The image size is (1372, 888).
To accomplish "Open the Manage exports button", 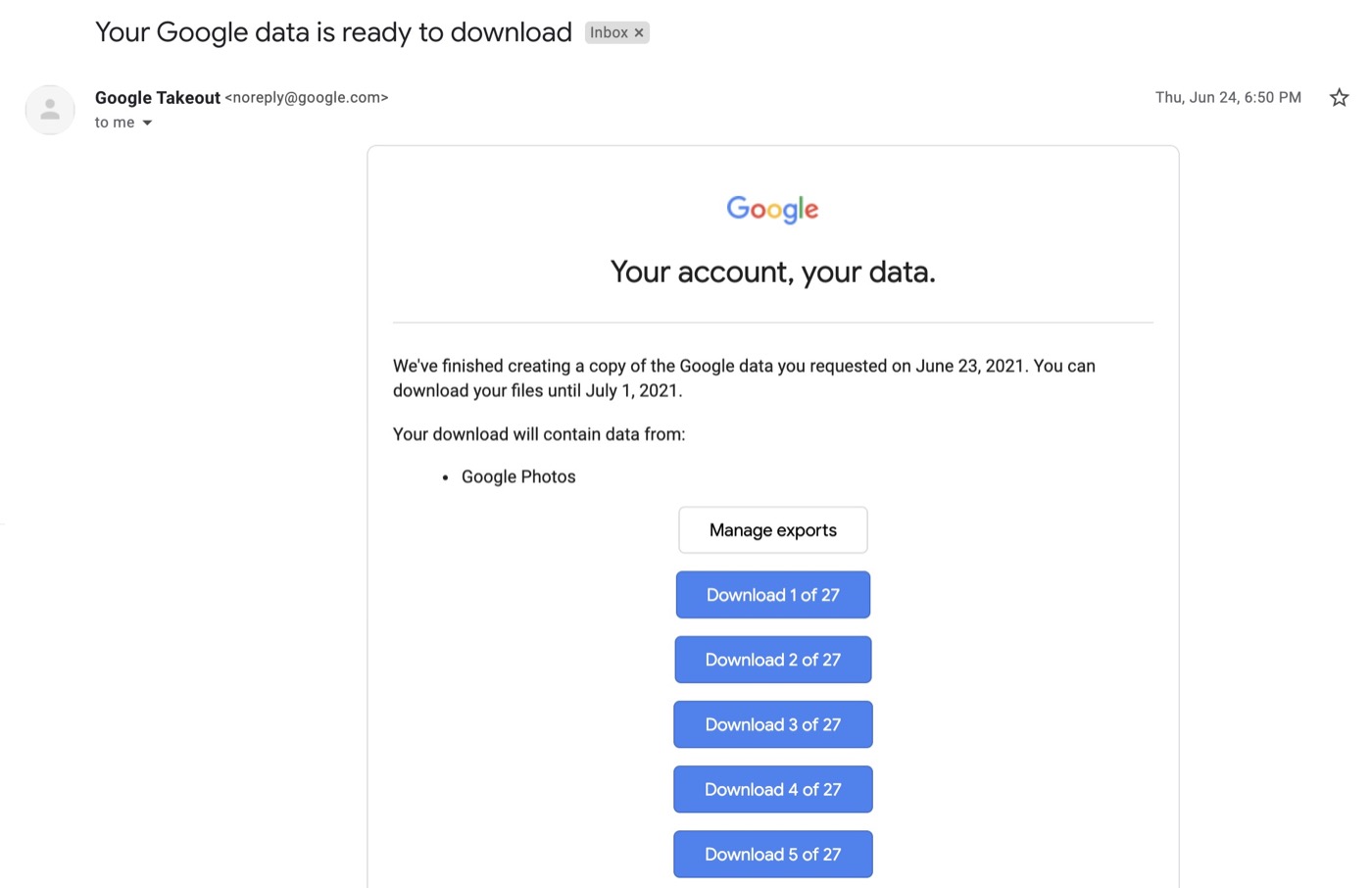I will click(772, 530).
